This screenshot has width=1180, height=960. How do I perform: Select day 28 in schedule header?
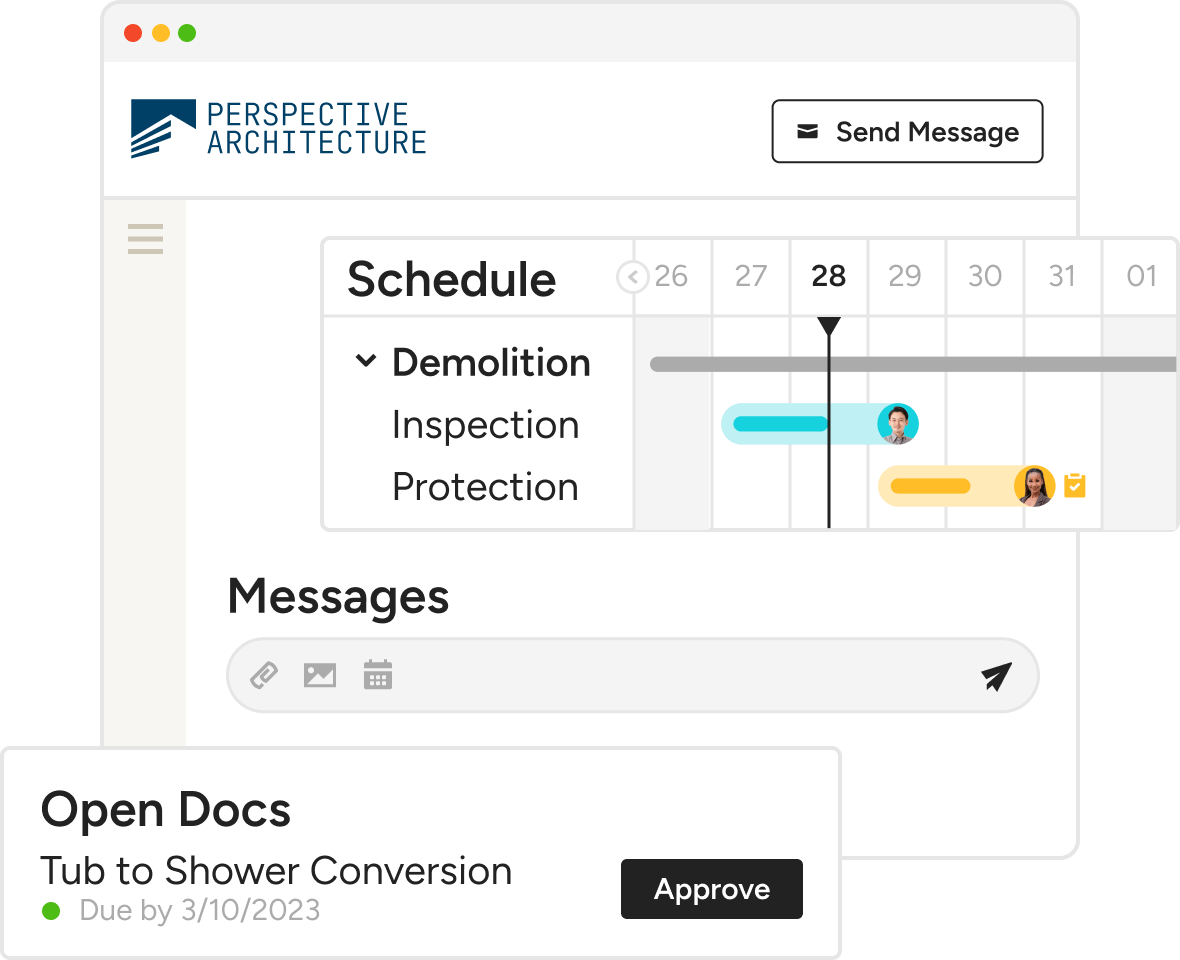point(829,276)
